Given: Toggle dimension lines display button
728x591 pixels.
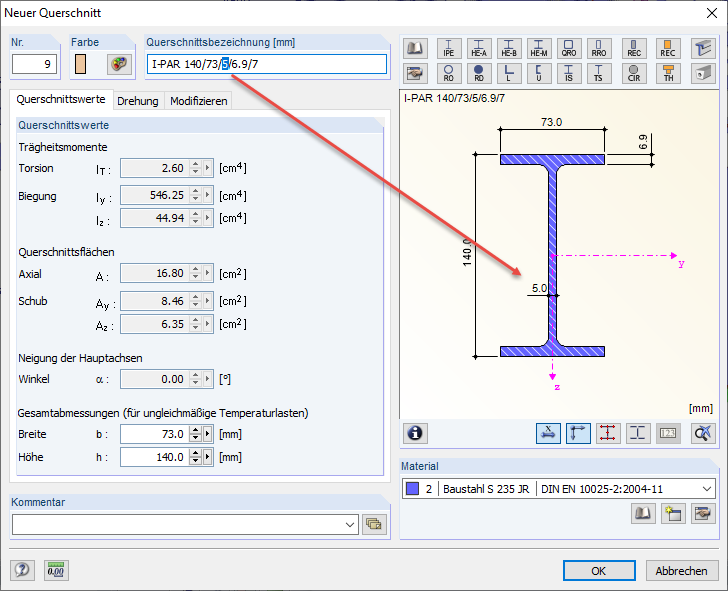Looking at the screenshot, I should click(578, 433).
